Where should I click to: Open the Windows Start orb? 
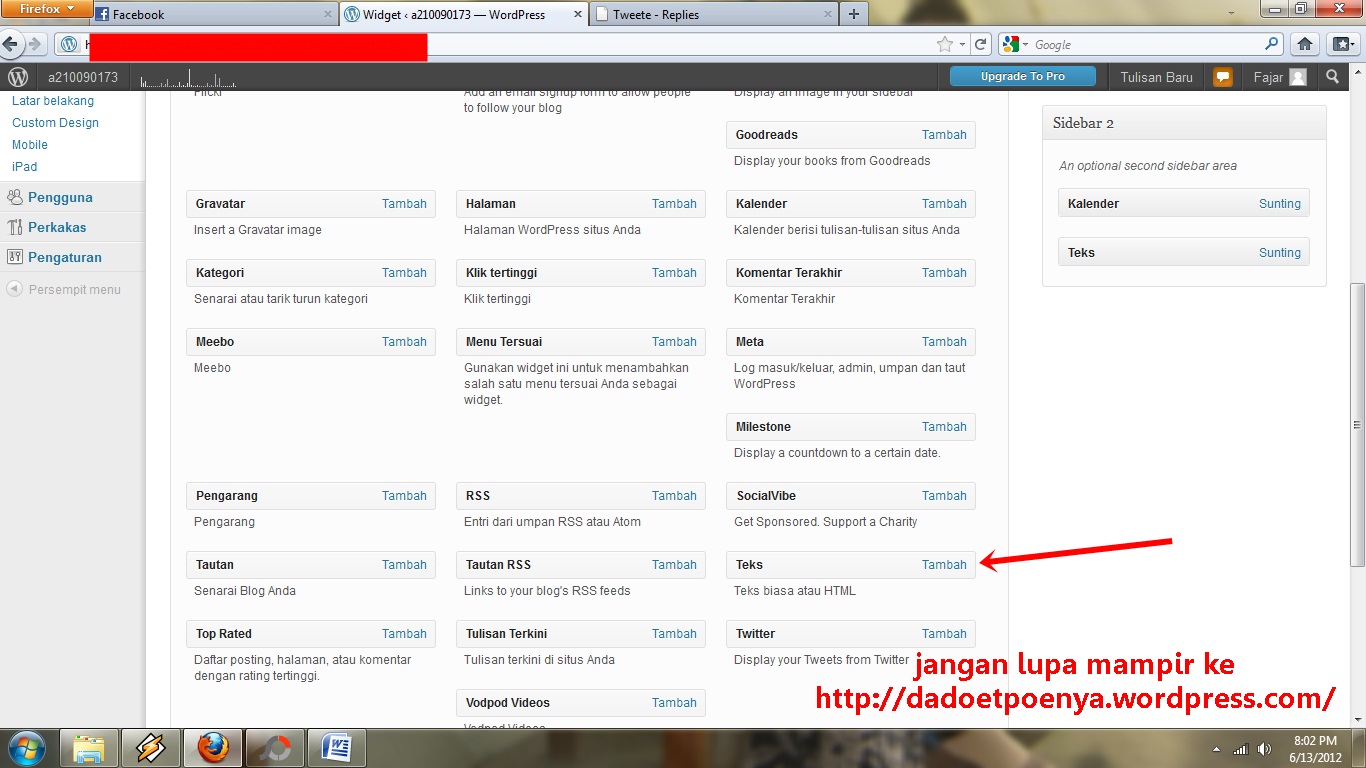click(25, 748)
